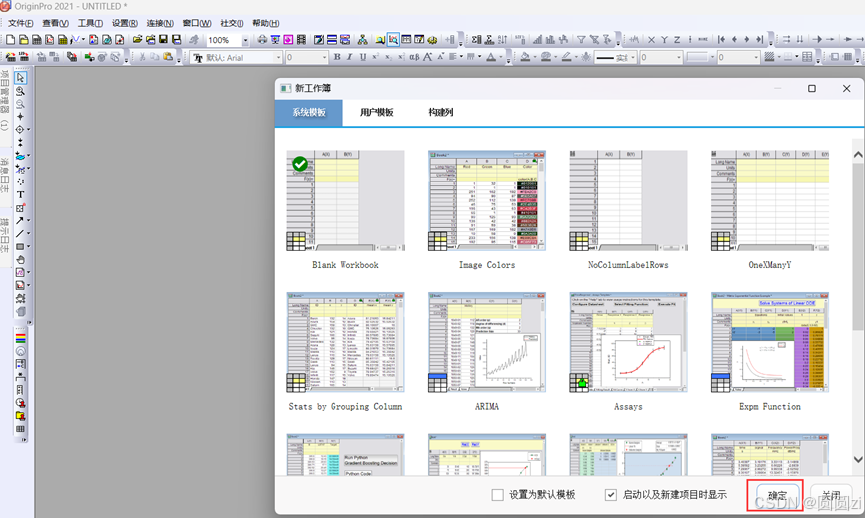
Task: Open the font size dropdown
Action: click(x=324, y=57)
